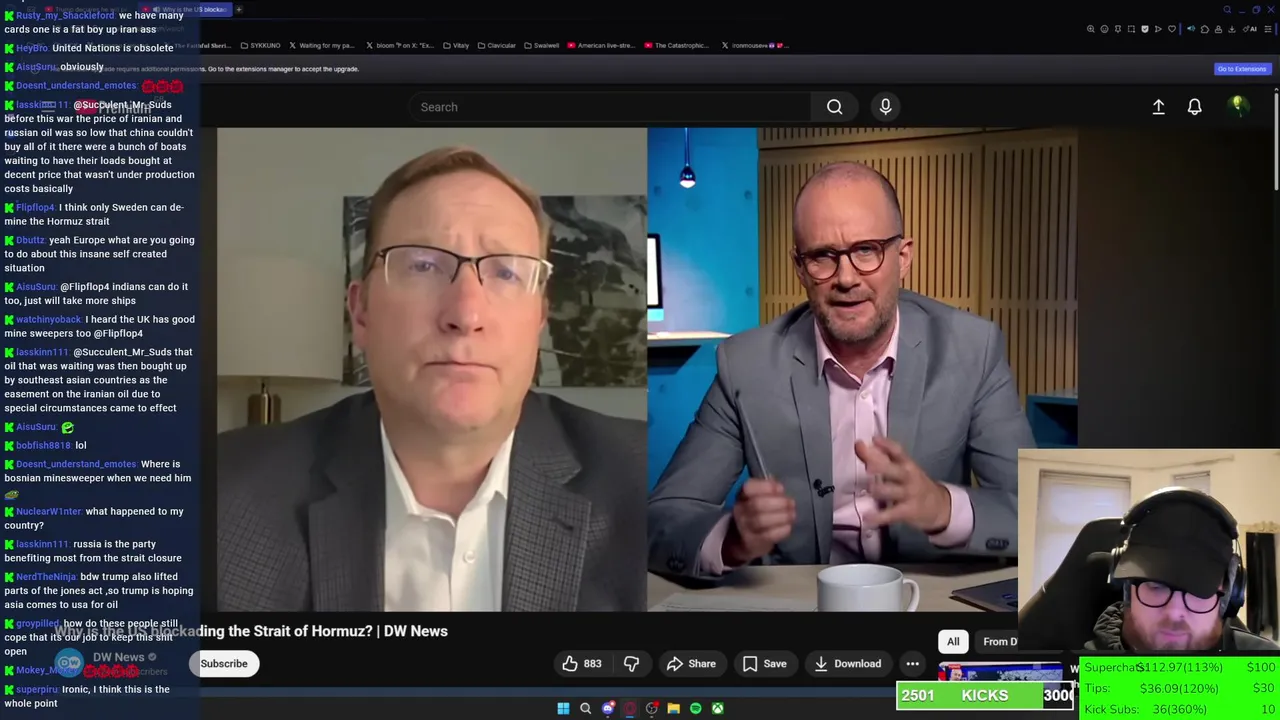Open YouTube notifications bell
Viewport: 1280px width, 720px height.
[x=1194, y=107]
